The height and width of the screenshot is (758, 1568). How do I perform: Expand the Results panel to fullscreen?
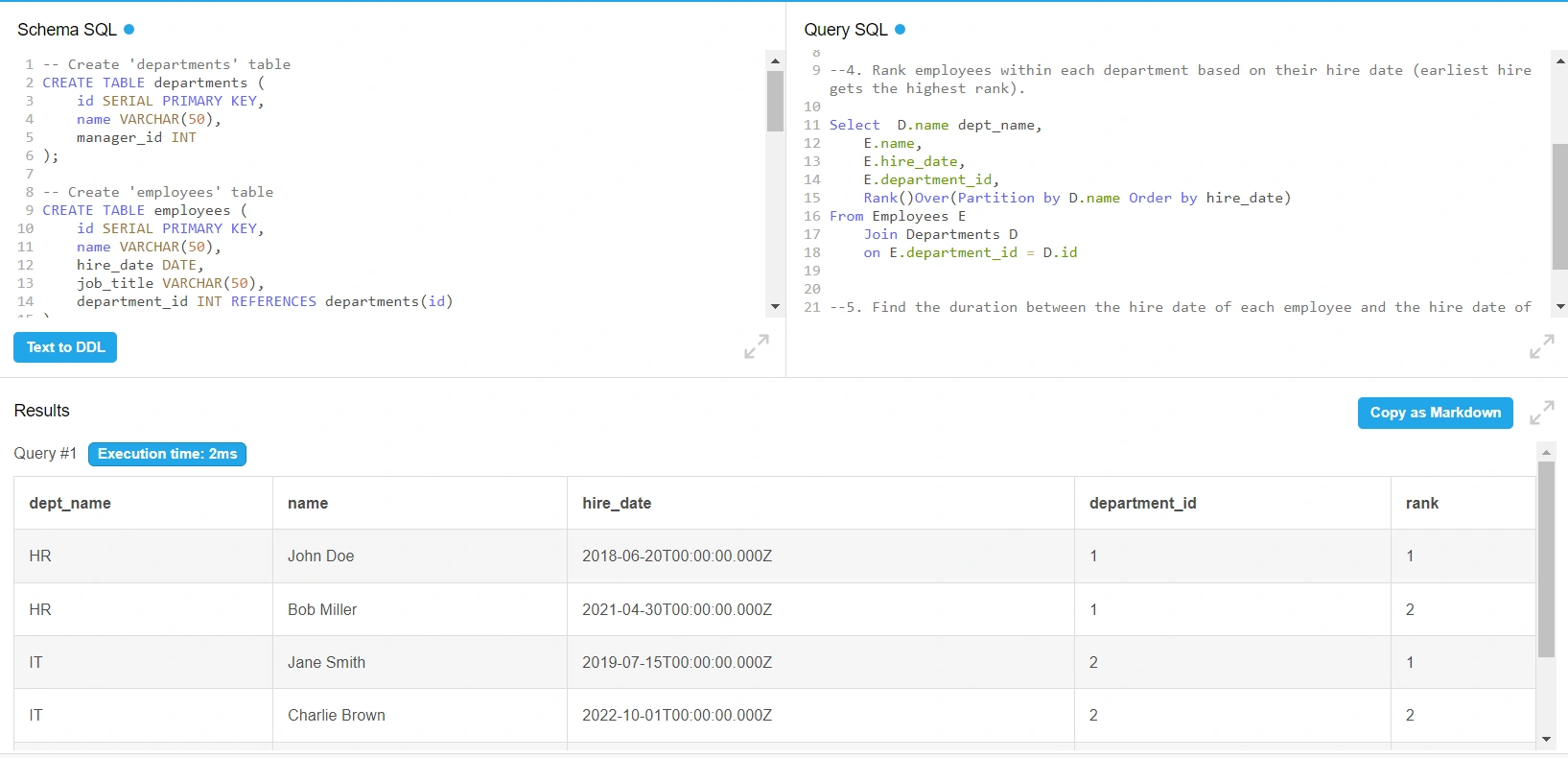click(x=1541, y=413)
